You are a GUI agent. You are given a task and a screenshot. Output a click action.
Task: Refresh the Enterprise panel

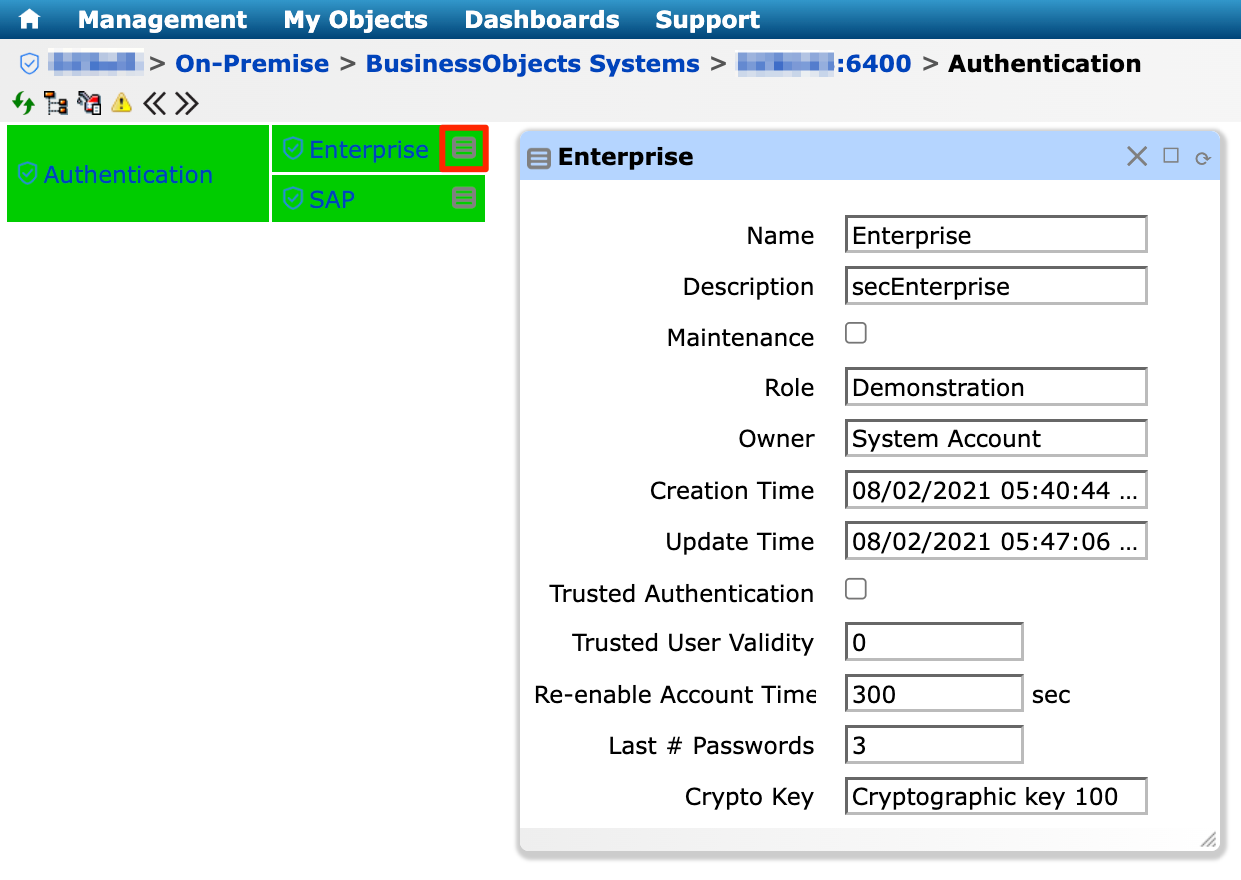point(1203,158)
